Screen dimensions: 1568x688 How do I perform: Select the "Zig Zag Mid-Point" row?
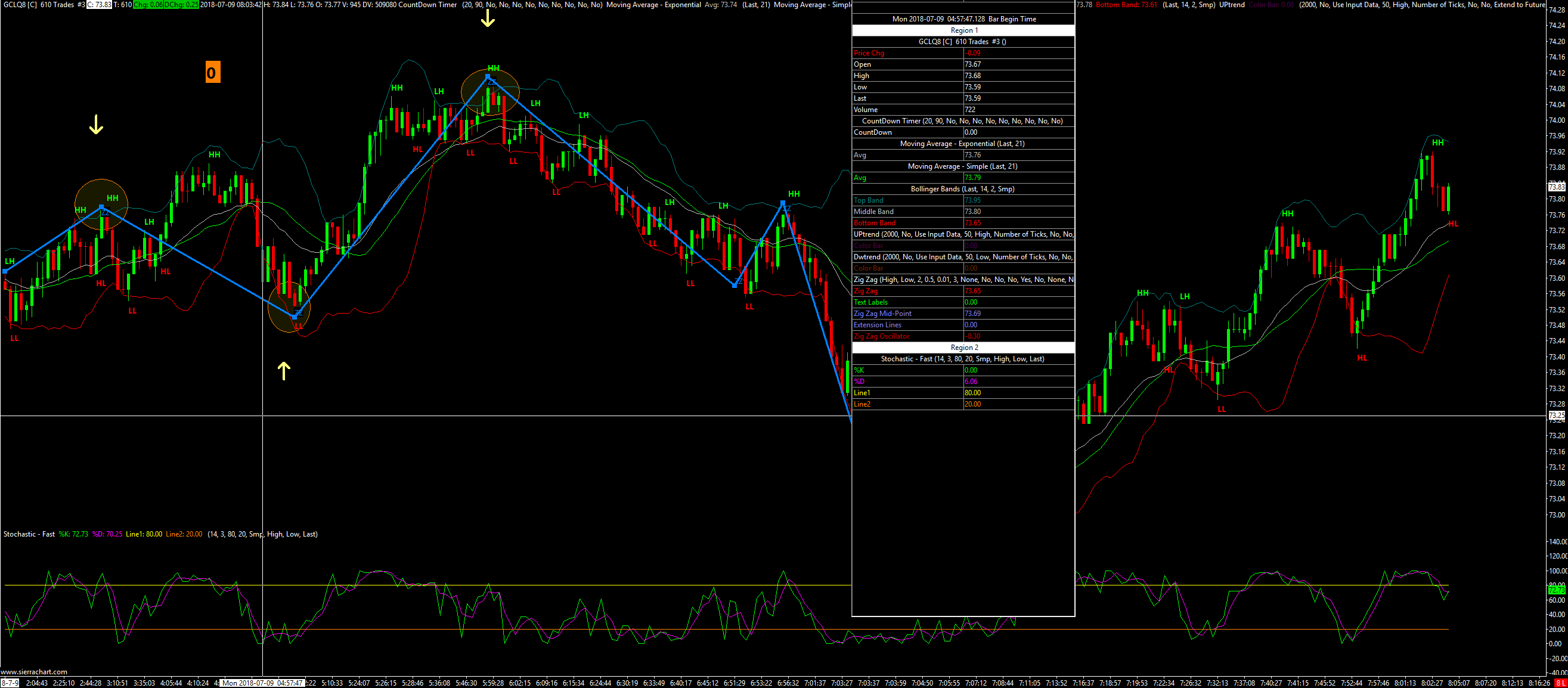[882, 314]
